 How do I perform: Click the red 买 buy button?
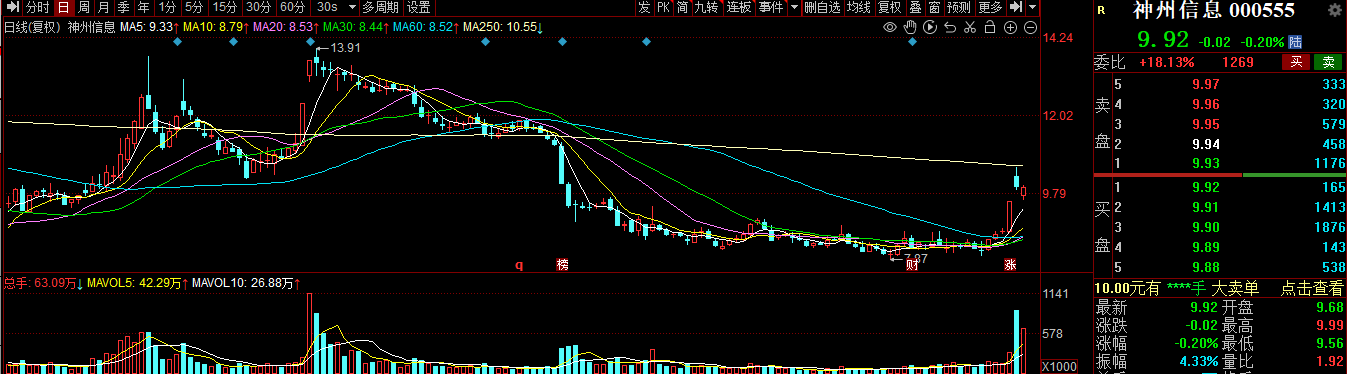(x=1295, y=62)
